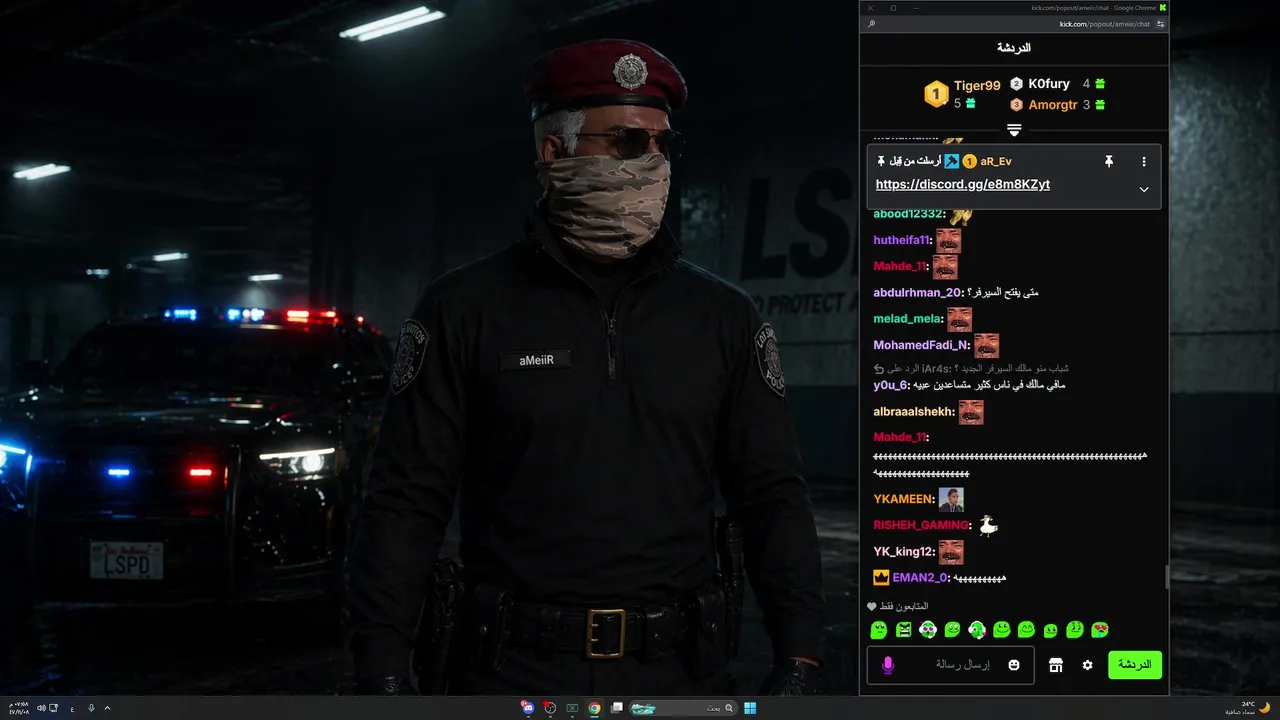
Task: Click the green الدردشة send button
Action: pos(1135,665)
